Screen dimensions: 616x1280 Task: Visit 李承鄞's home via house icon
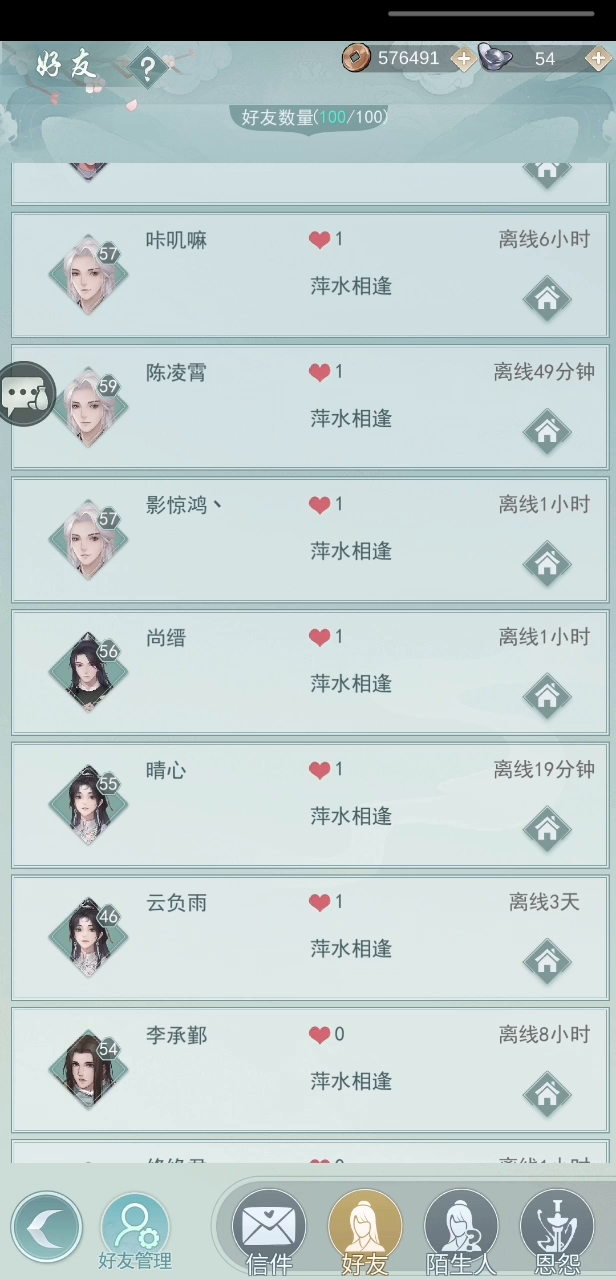pos(547,1094)
